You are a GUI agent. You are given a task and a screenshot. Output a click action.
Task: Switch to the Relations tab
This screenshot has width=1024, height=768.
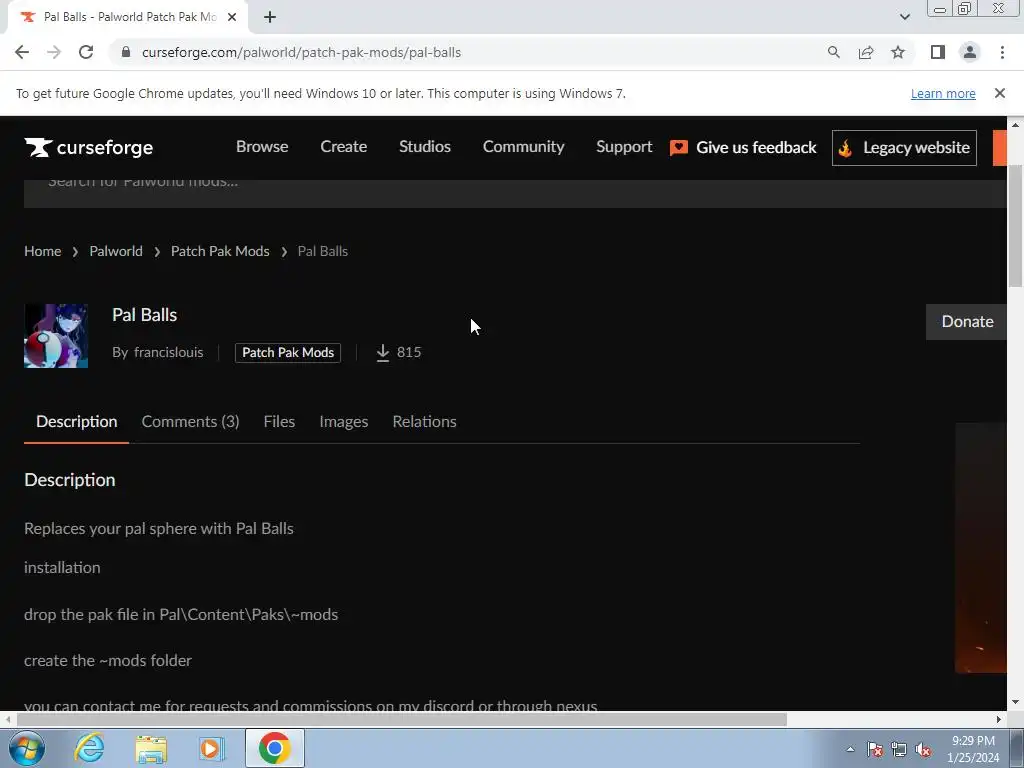424,421
